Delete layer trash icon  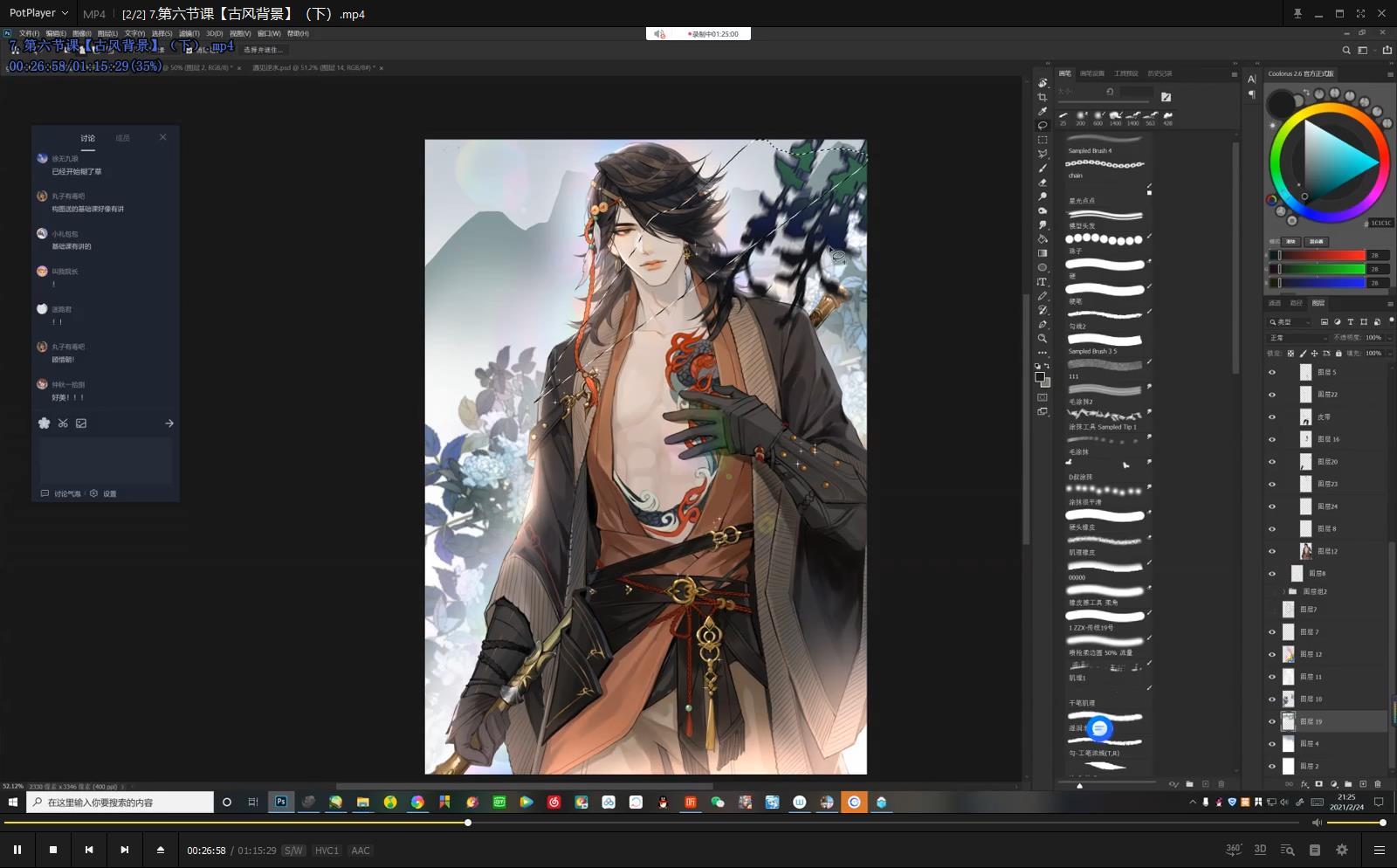tap(1378, 784)
